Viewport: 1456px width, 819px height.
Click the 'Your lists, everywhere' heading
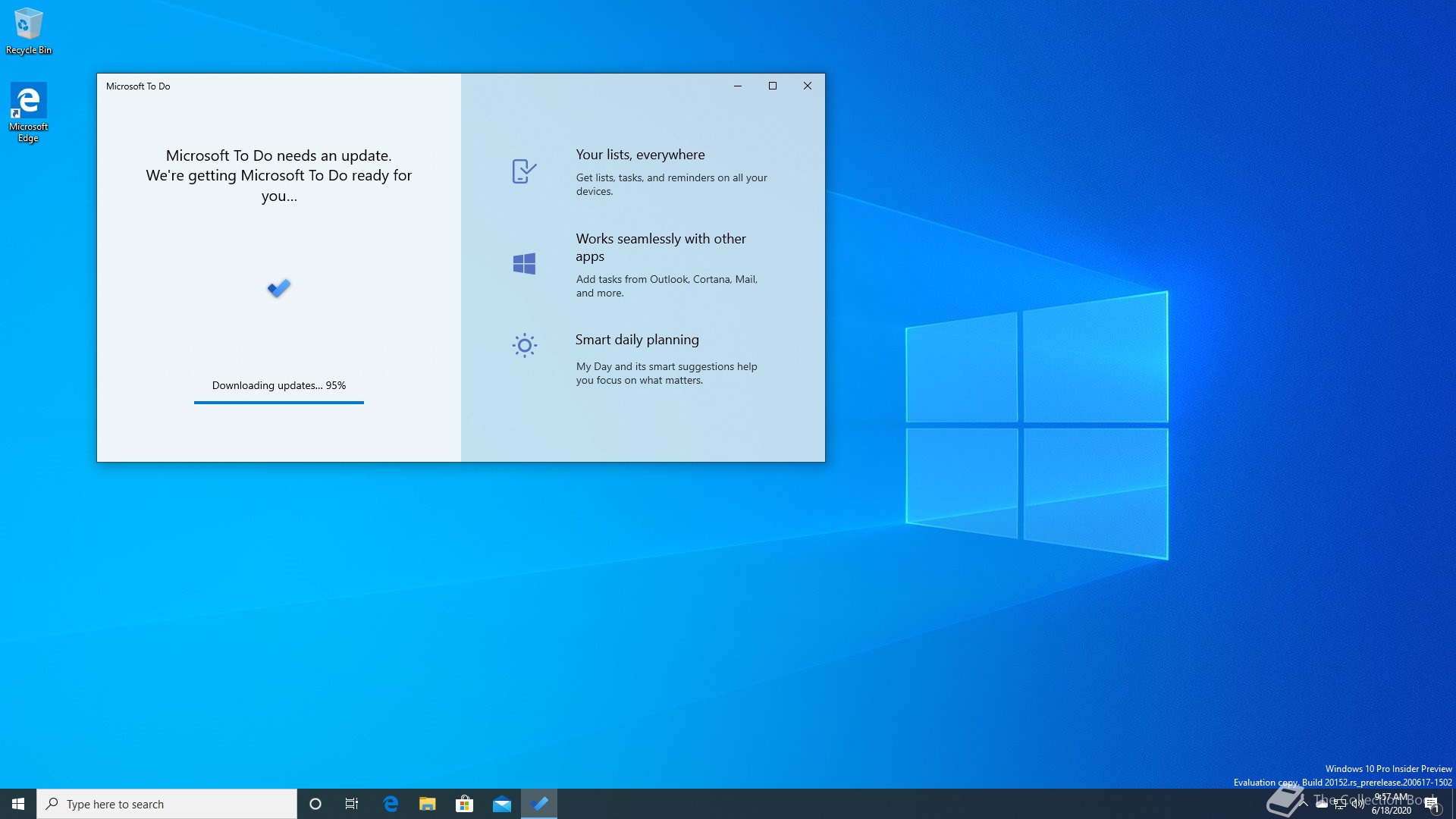pos(640,155)
